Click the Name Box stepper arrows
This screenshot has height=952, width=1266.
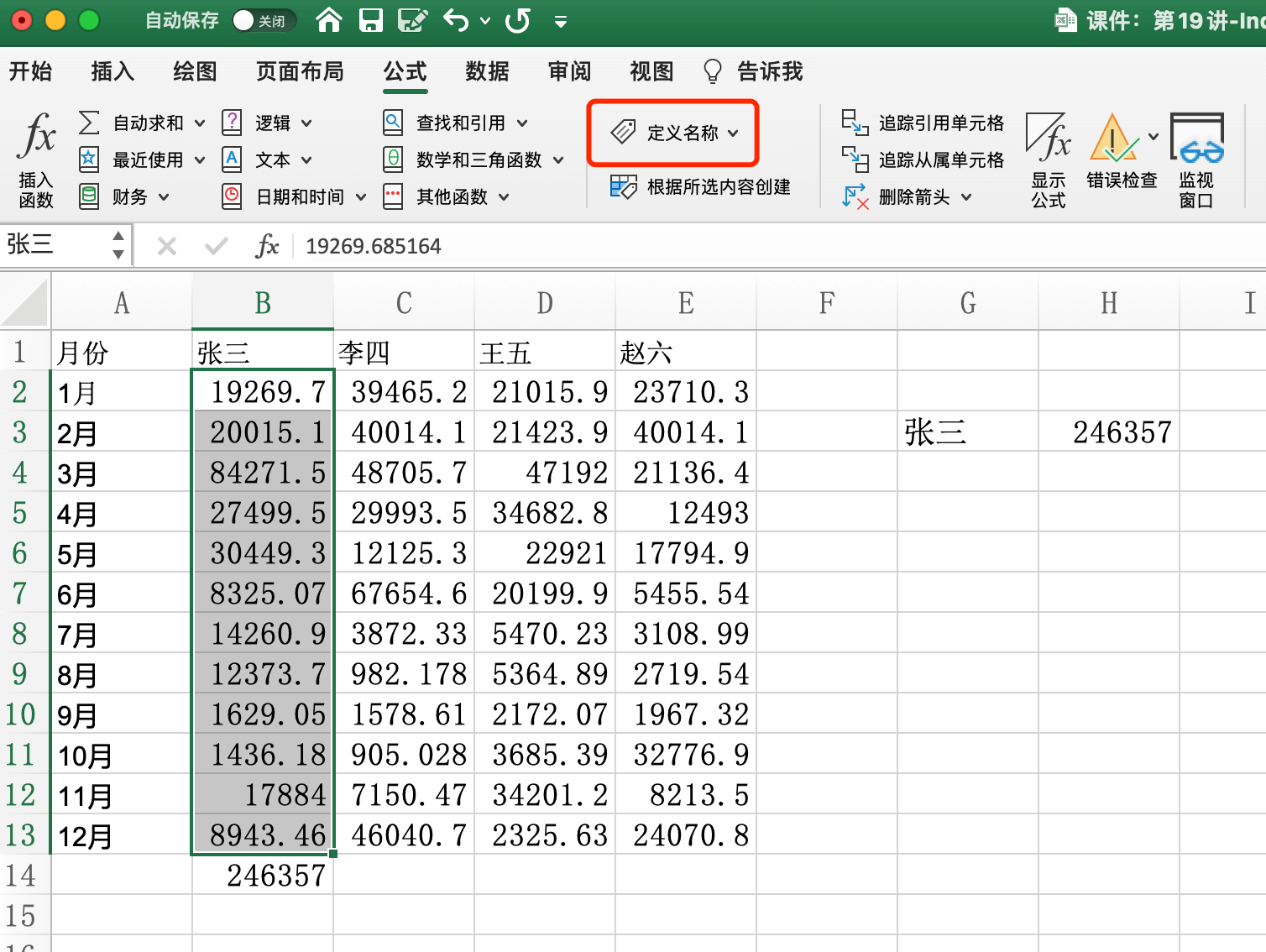118,245
